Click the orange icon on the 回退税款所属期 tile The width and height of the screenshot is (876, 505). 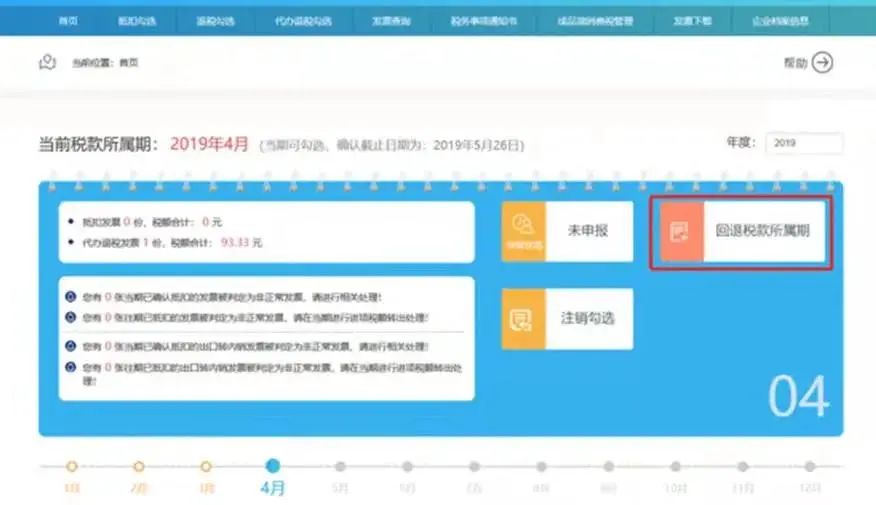680,231
